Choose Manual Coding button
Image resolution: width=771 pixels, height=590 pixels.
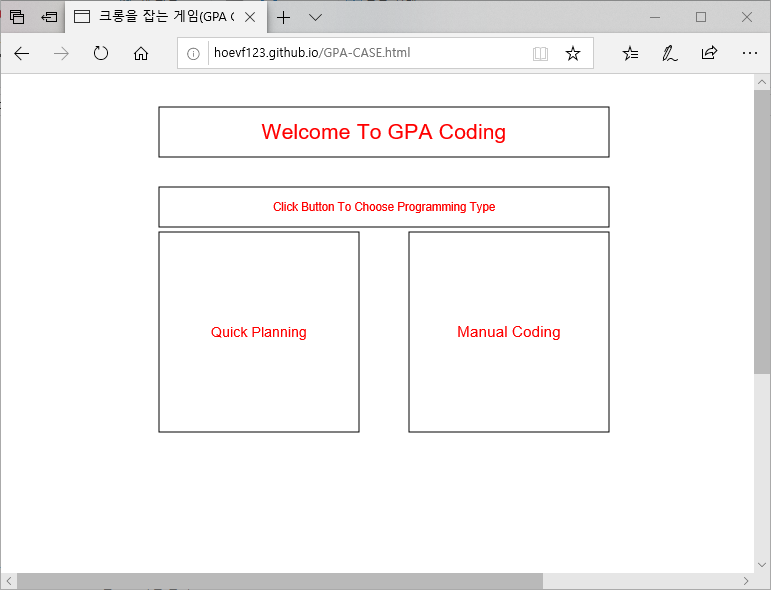point(509,332)
